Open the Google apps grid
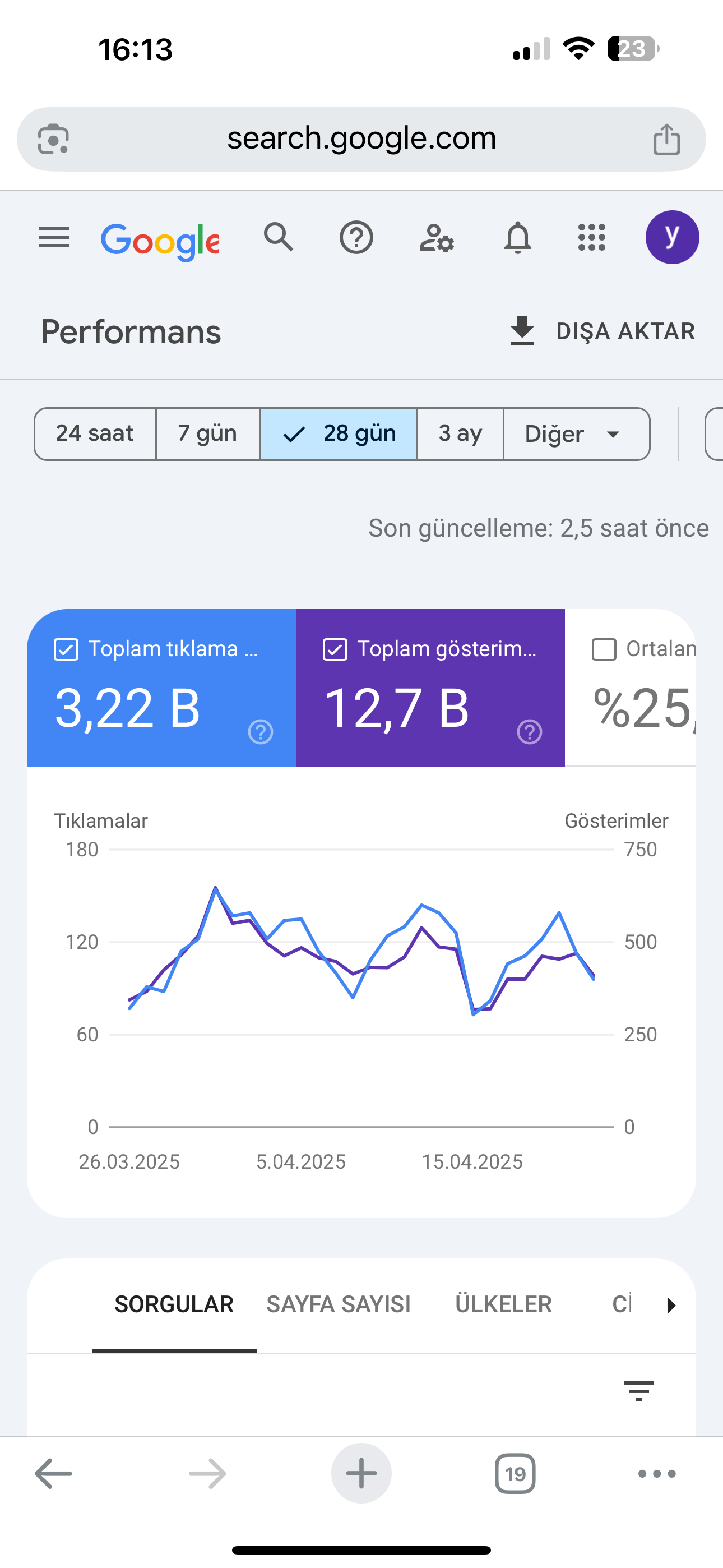 pyautogui.click(x=591, y=237)
